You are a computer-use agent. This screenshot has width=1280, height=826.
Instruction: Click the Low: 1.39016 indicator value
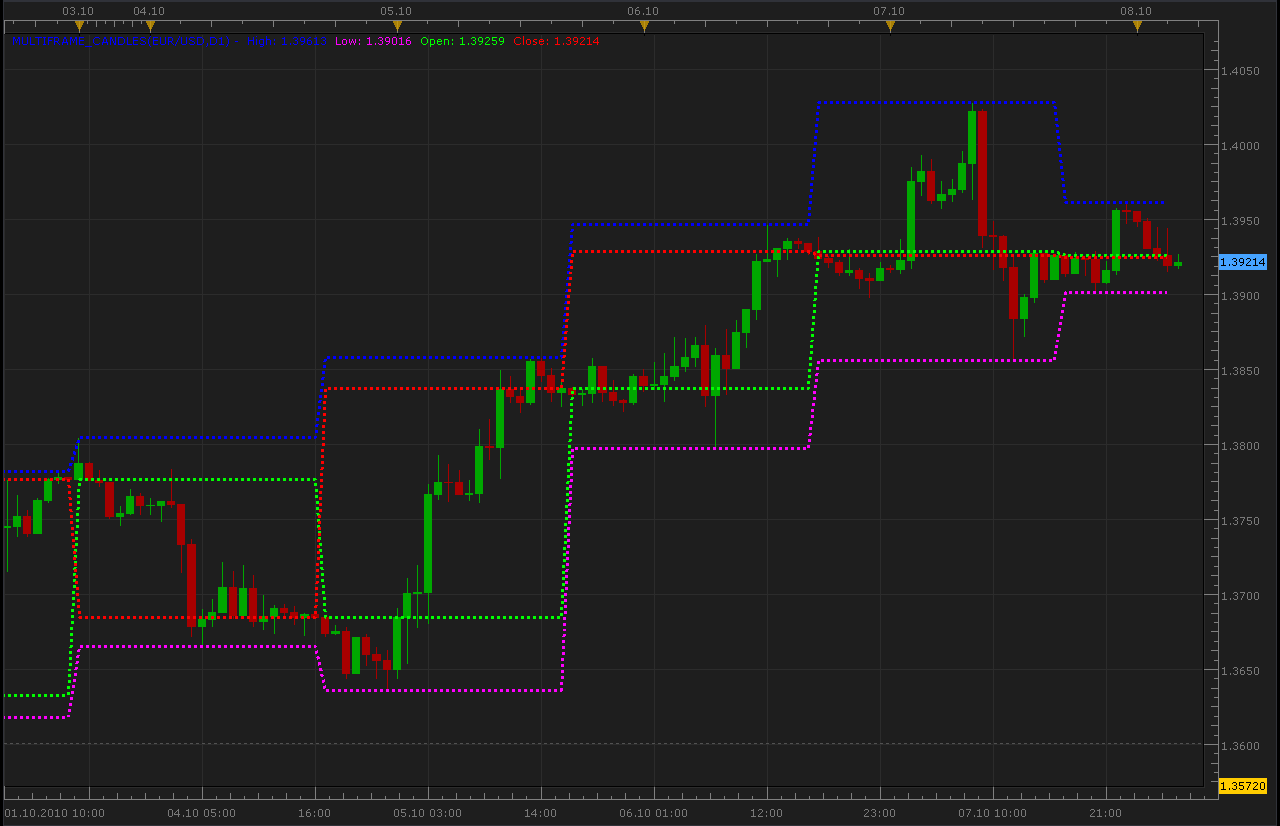click(x=373, y=41)
